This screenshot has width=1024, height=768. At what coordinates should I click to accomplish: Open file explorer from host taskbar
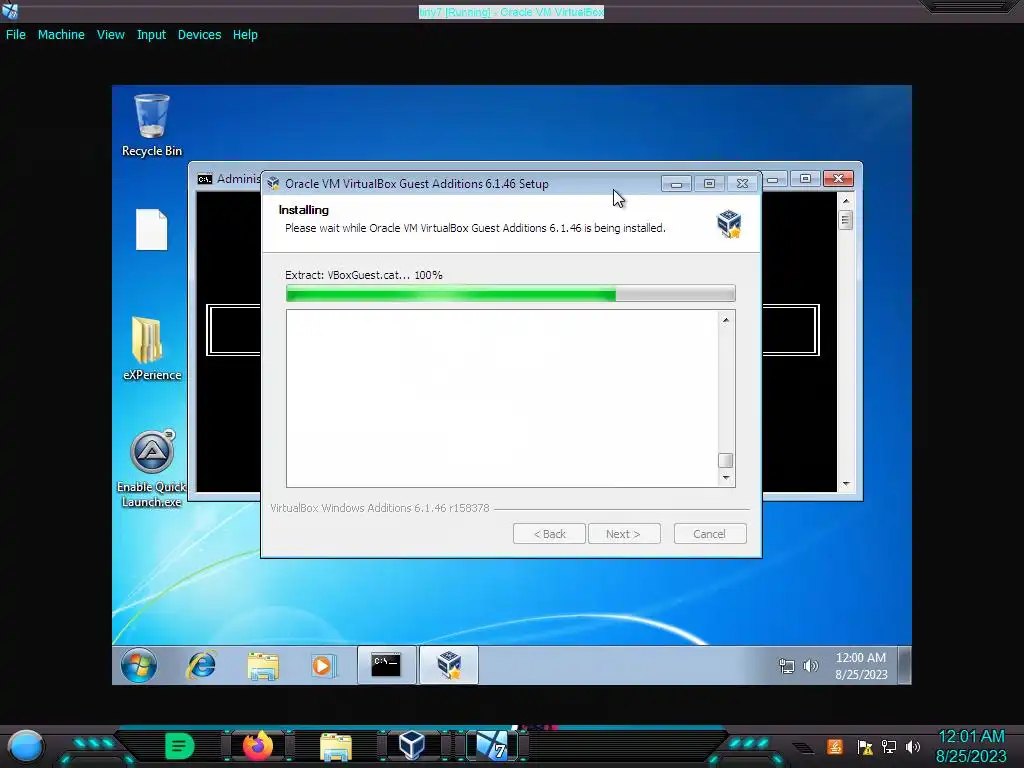(336, 746)
